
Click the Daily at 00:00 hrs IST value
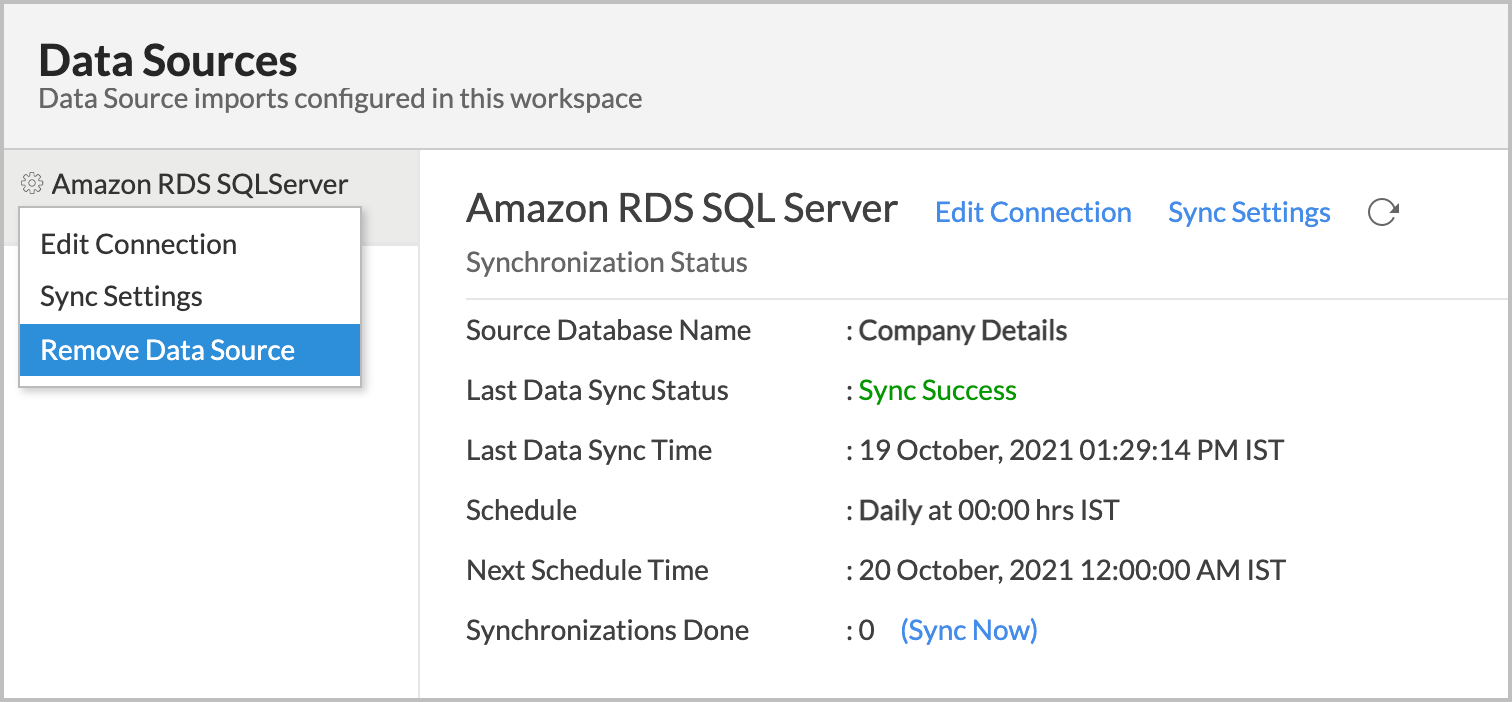(x=989, y=510)
